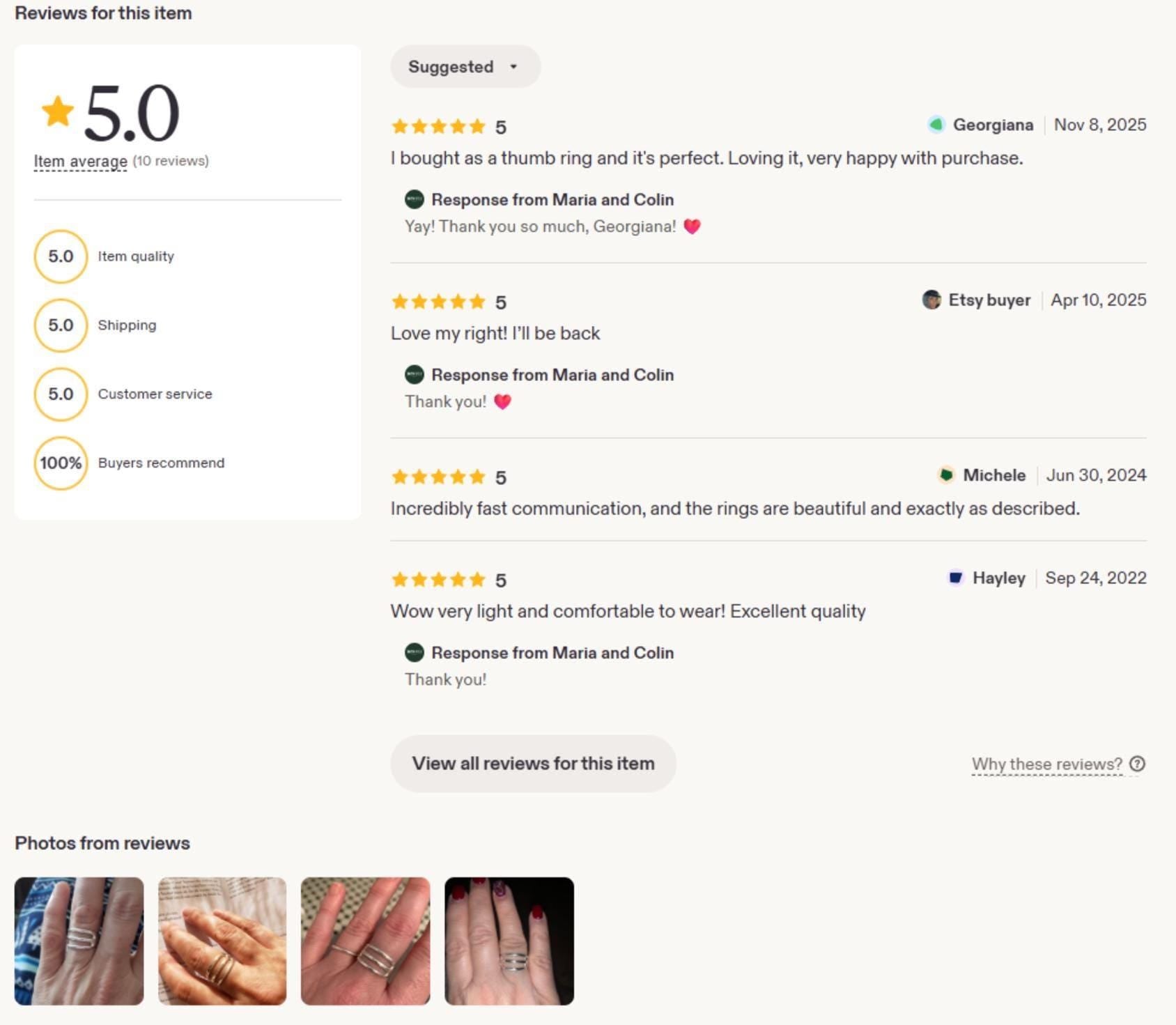Open Georgiana reviewer name link

tap(993, 125)
